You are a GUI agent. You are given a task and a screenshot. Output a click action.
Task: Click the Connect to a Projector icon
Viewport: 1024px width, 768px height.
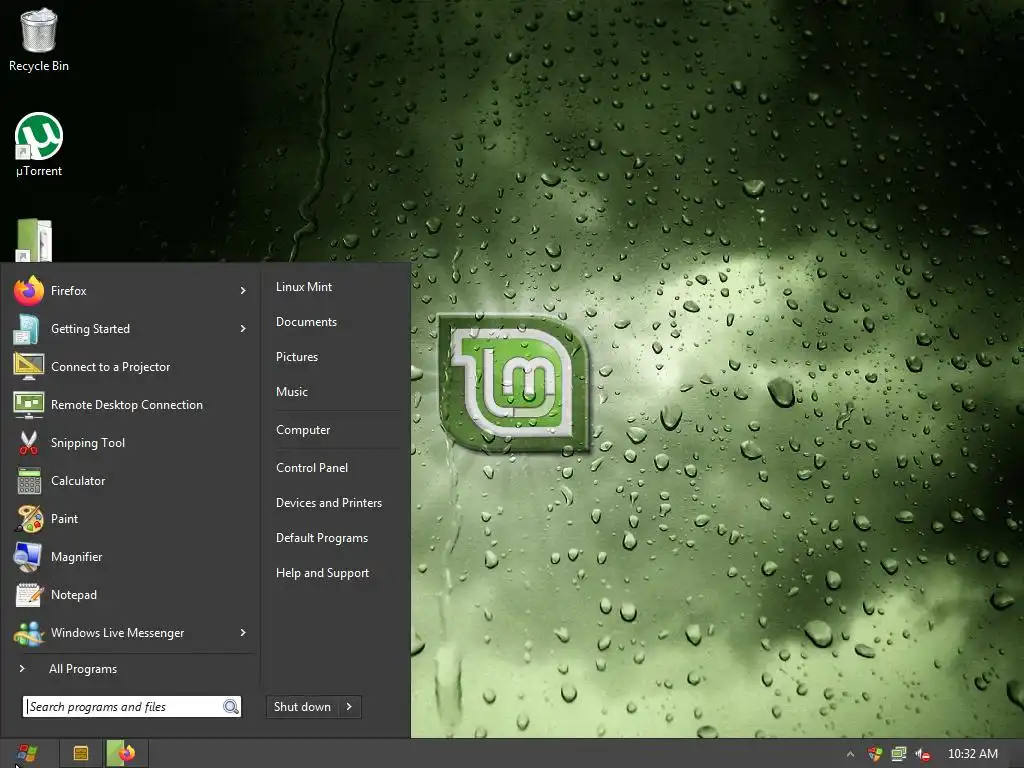coord(29,366)
